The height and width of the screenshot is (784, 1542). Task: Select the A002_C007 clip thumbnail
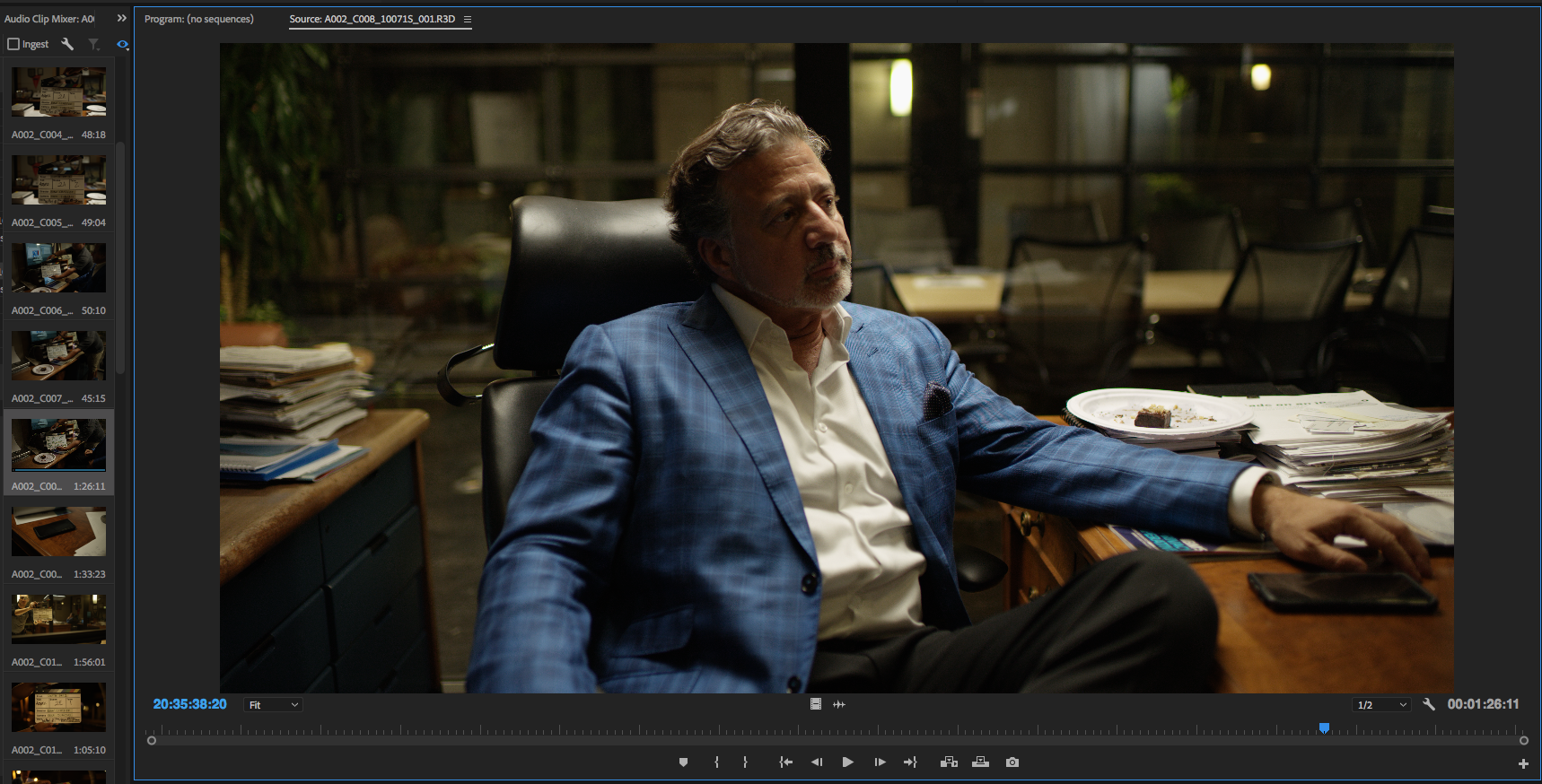click(x=58, y=356)
